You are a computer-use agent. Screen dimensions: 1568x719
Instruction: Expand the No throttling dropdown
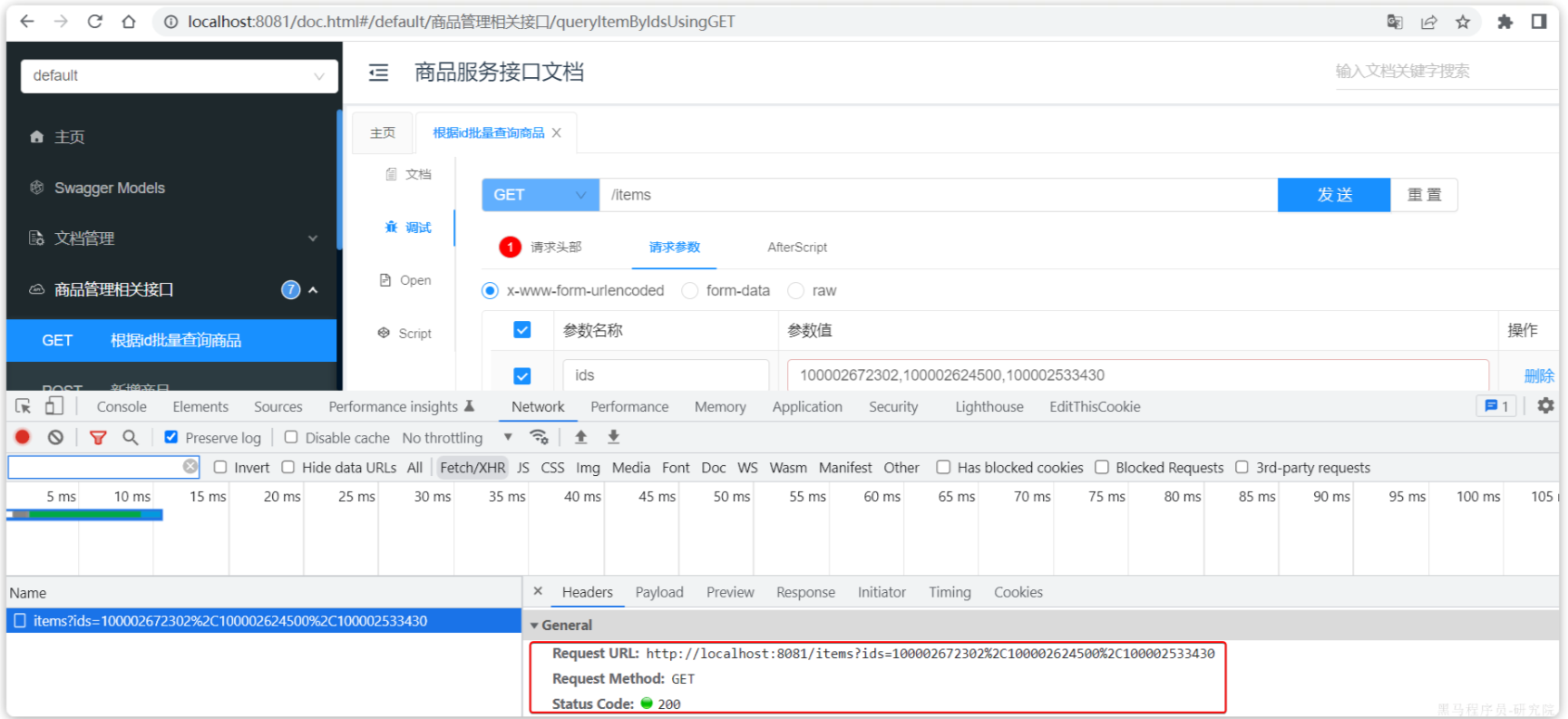(457, 438)
